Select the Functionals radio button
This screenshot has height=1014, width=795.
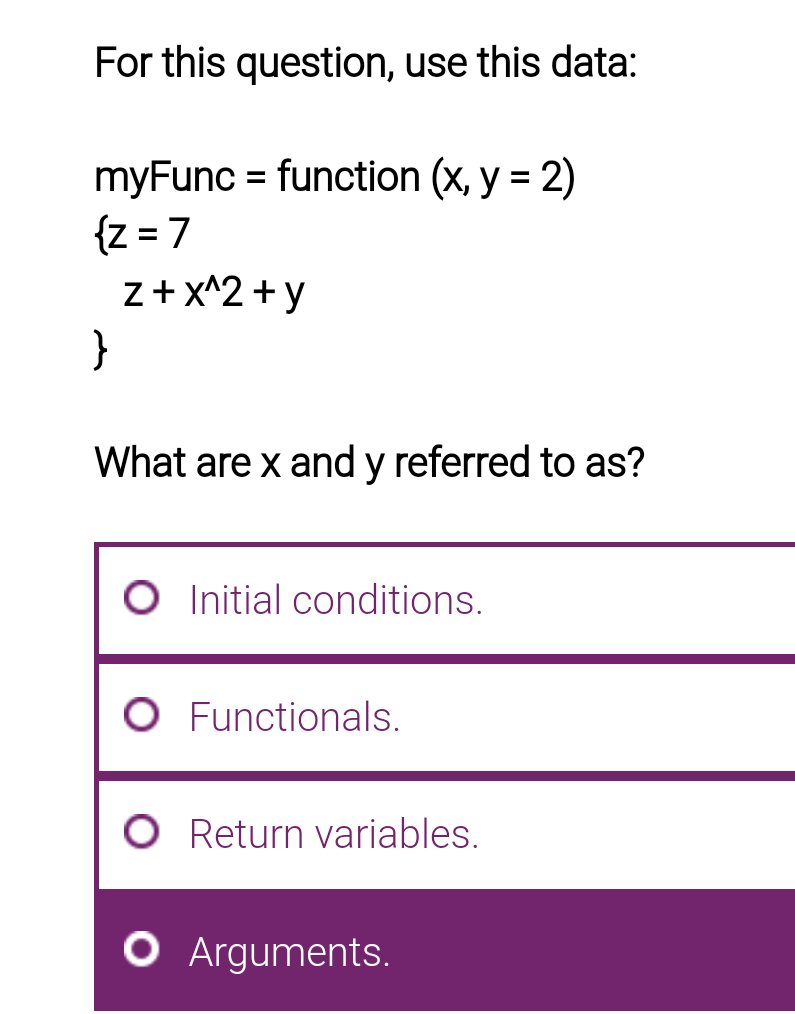pos(143,715)
